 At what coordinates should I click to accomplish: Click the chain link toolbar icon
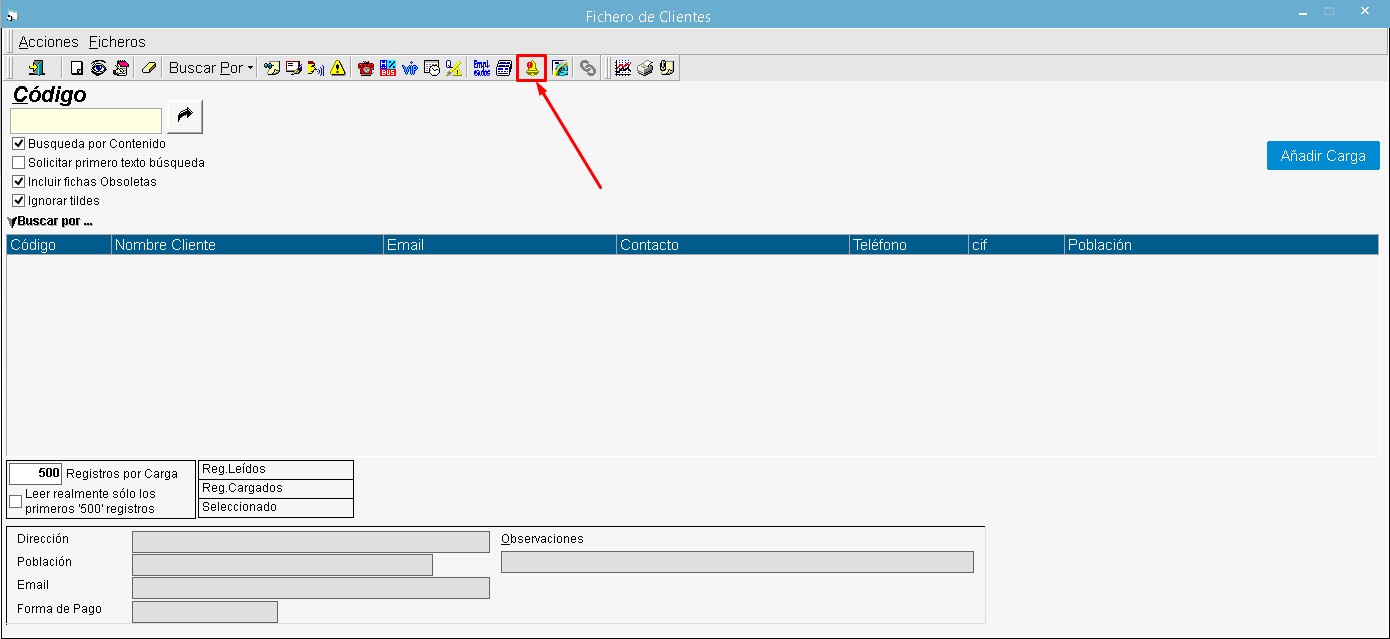point(588,68)
